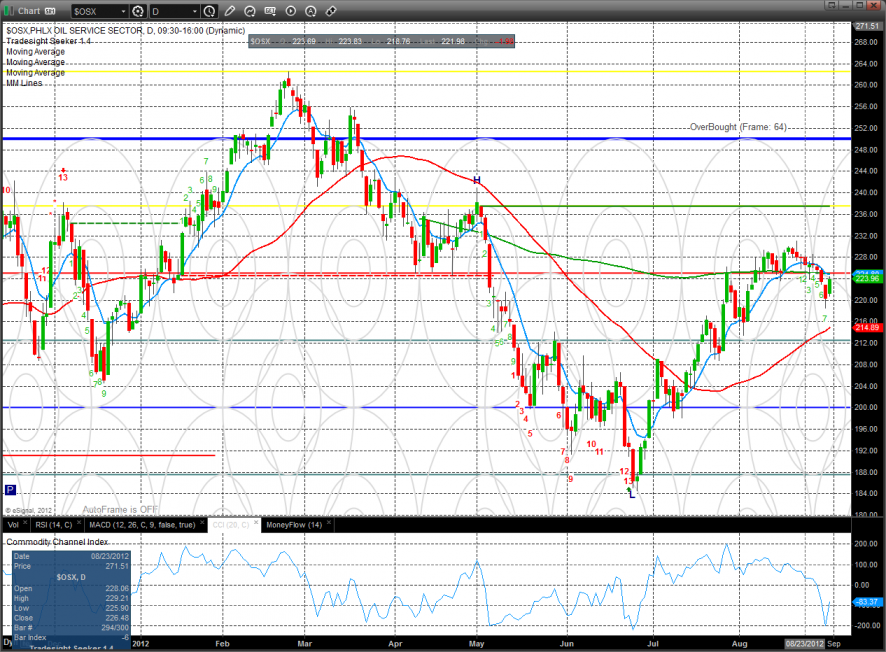This screenshot has height=652, width=886.
Task: Switch to the MoneyFlow (14) tab
Action: click(292, 524)
